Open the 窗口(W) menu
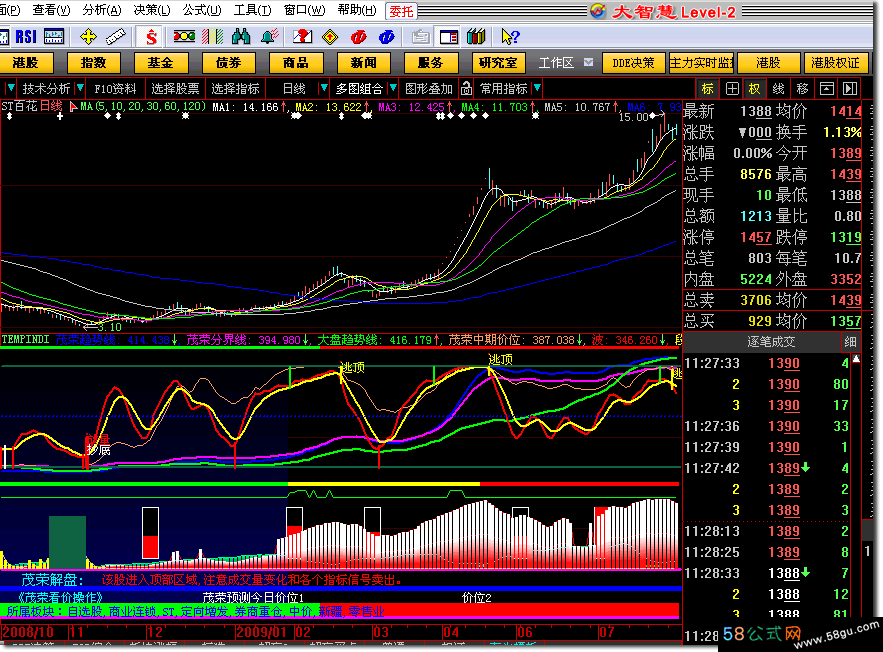The height and width of the screenshot is (652, 883). point(304,10)
